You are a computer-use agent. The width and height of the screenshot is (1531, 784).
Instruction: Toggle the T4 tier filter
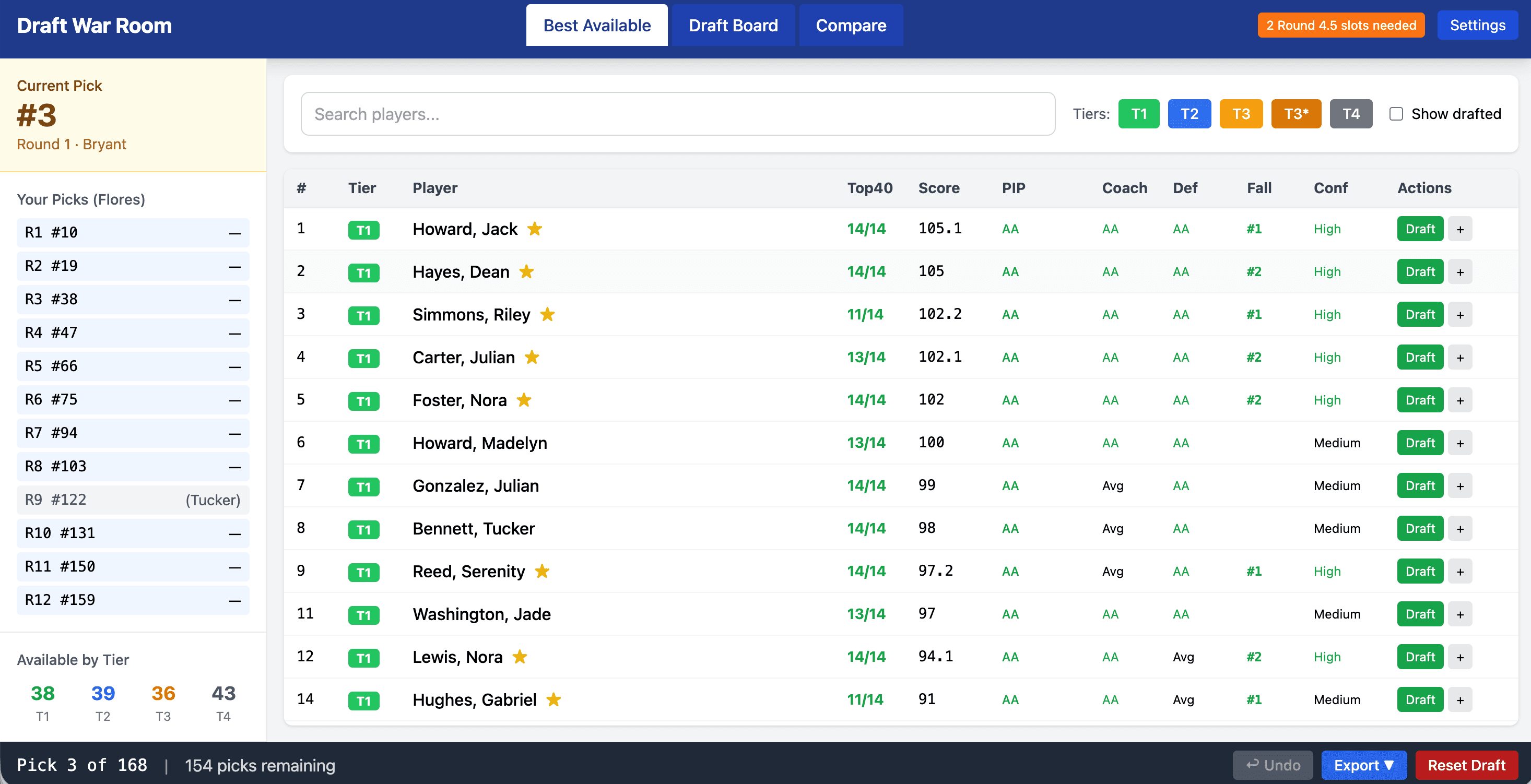tap(1350, 113)
